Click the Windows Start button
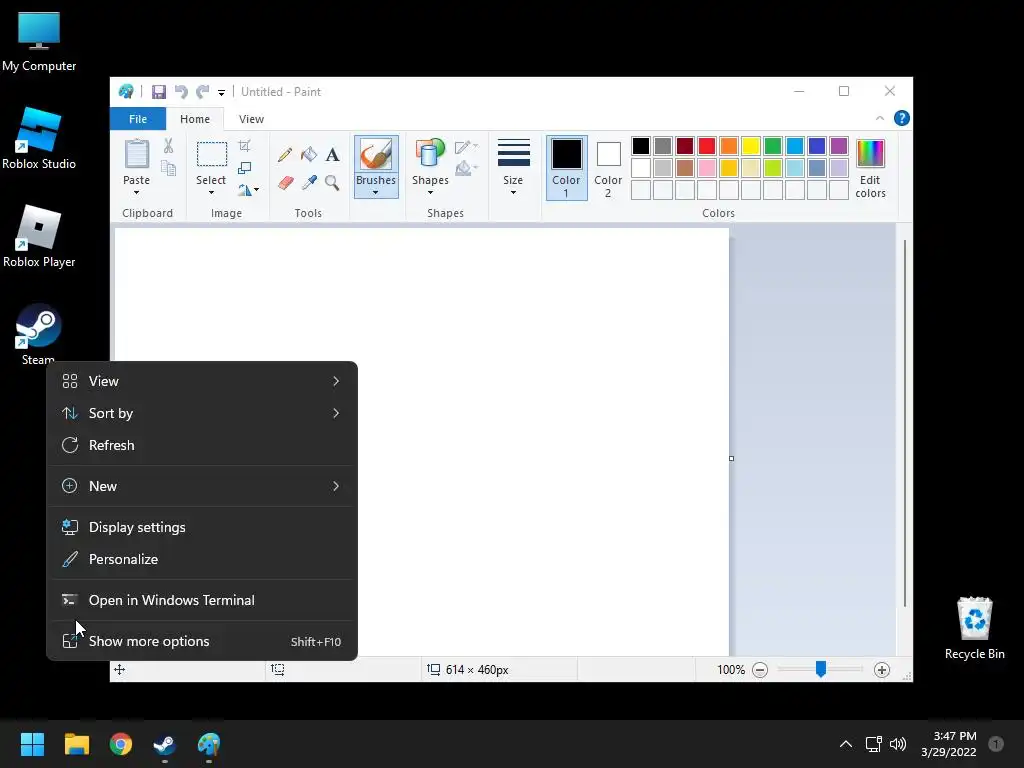This screenshot has width=1024, height=768. point(32,744)
